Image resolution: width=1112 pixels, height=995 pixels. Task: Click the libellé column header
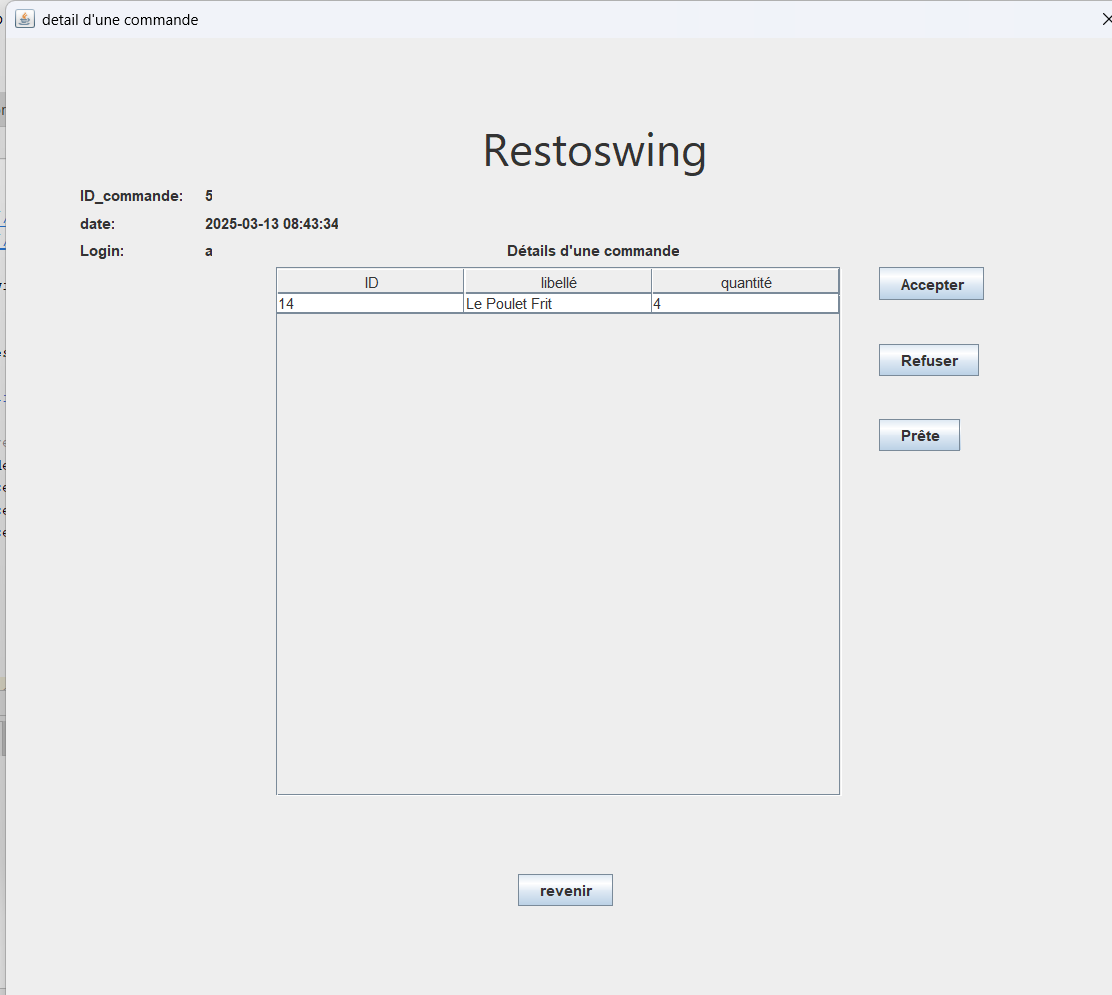[557, 281]
